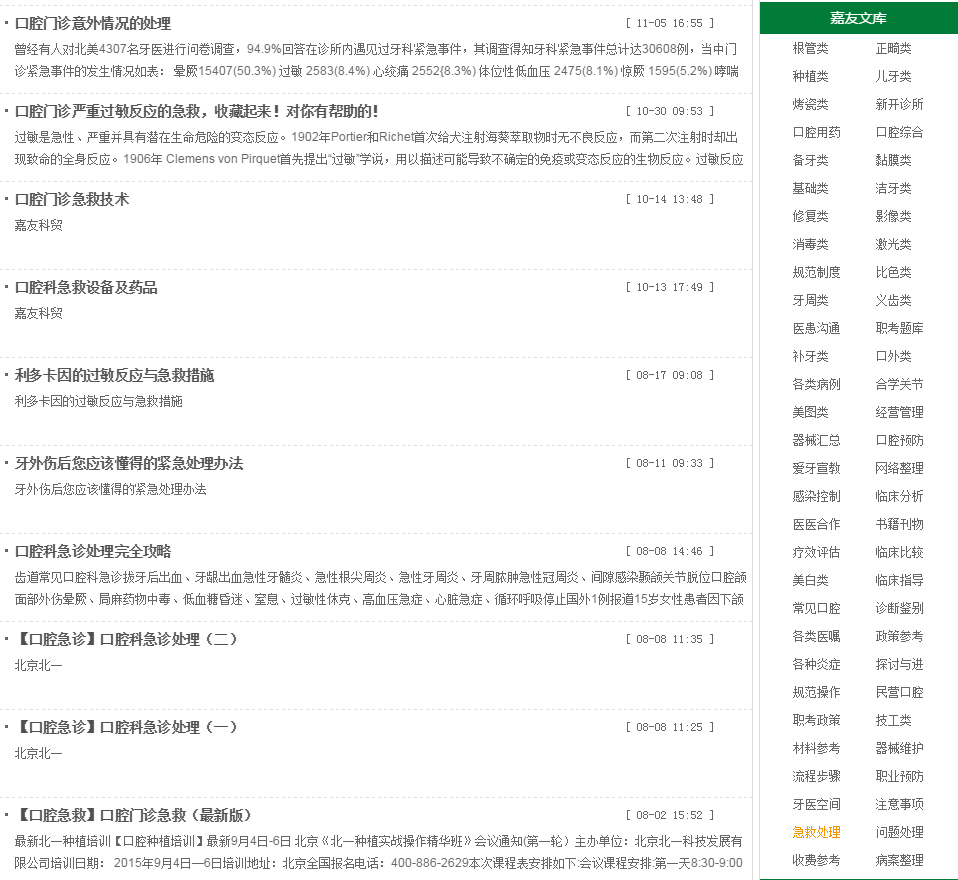This screenshot has width=958, height=880.
Task: Choose the 激光类 category
Action: point(893,244)
